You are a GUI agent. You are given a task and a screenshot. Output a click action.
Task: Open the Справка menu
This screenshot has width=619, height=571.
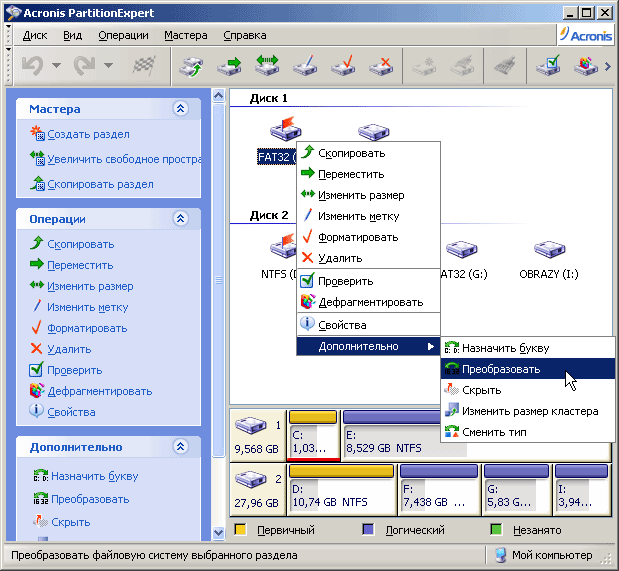pos(245,36)
